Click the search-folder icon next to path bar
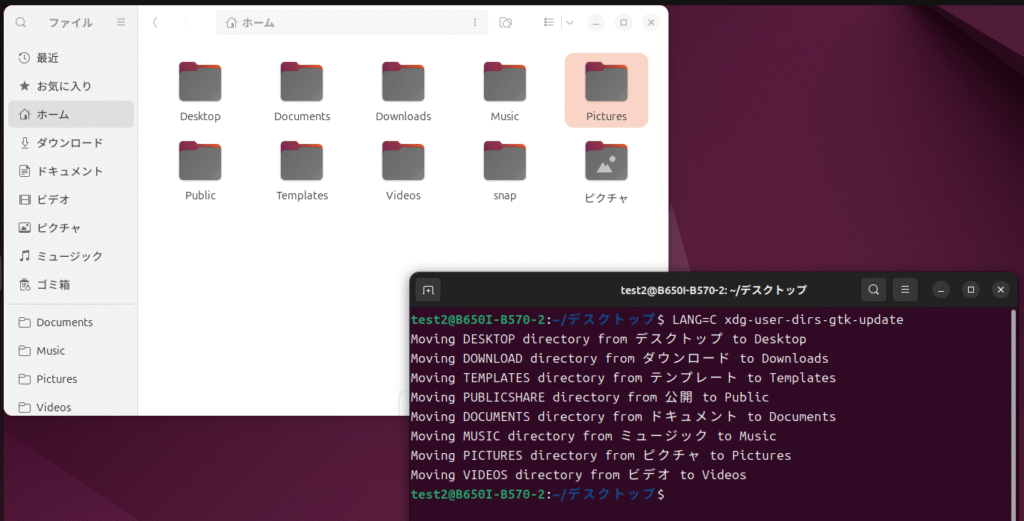 (x=505, y=22)
